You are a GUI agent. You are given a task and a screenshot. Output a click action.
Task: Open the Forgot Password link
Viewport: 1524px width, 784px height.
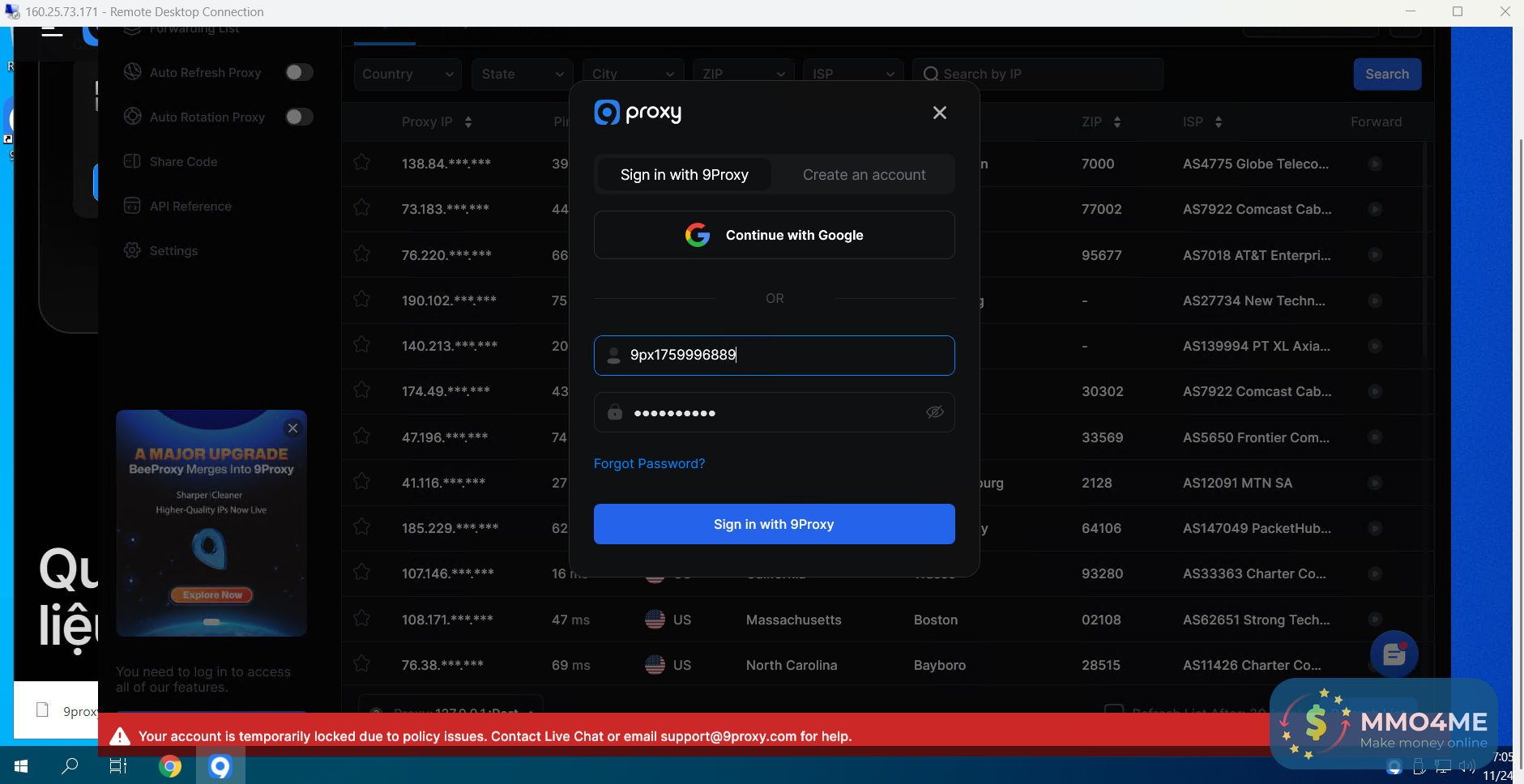[x=649, y=463]
